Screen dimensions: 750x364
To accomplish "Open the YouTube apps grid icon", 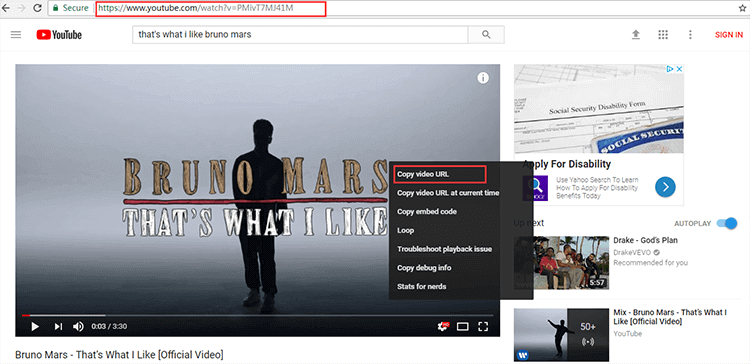I will [663, 35].
